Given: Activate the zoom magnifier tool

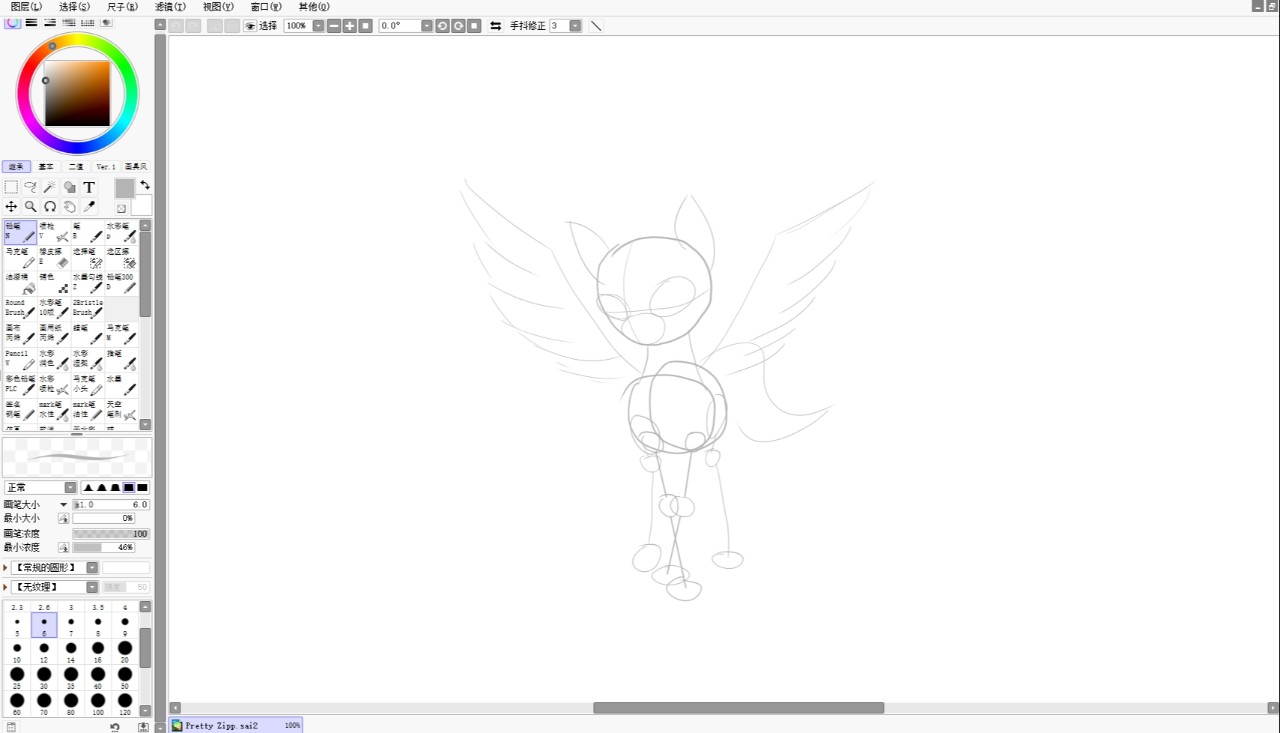Looking at the screenshot, I should (x=31, y=207).
